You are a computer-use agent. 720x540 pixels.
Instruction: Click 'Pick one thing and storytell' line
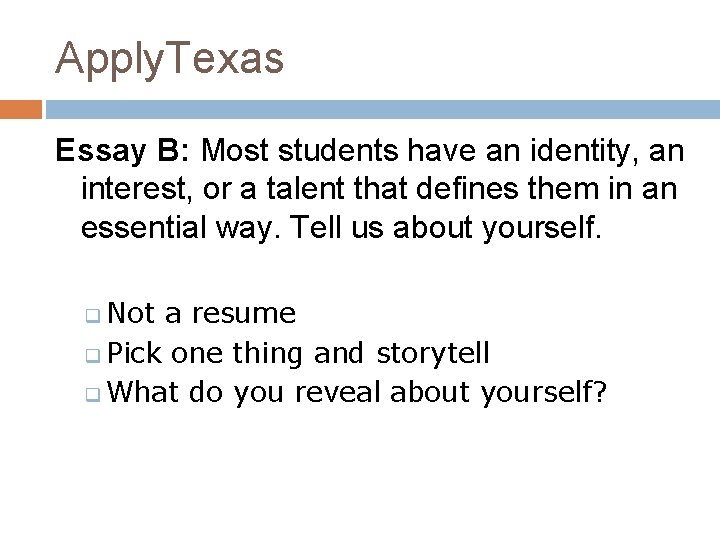coord(298,354)
